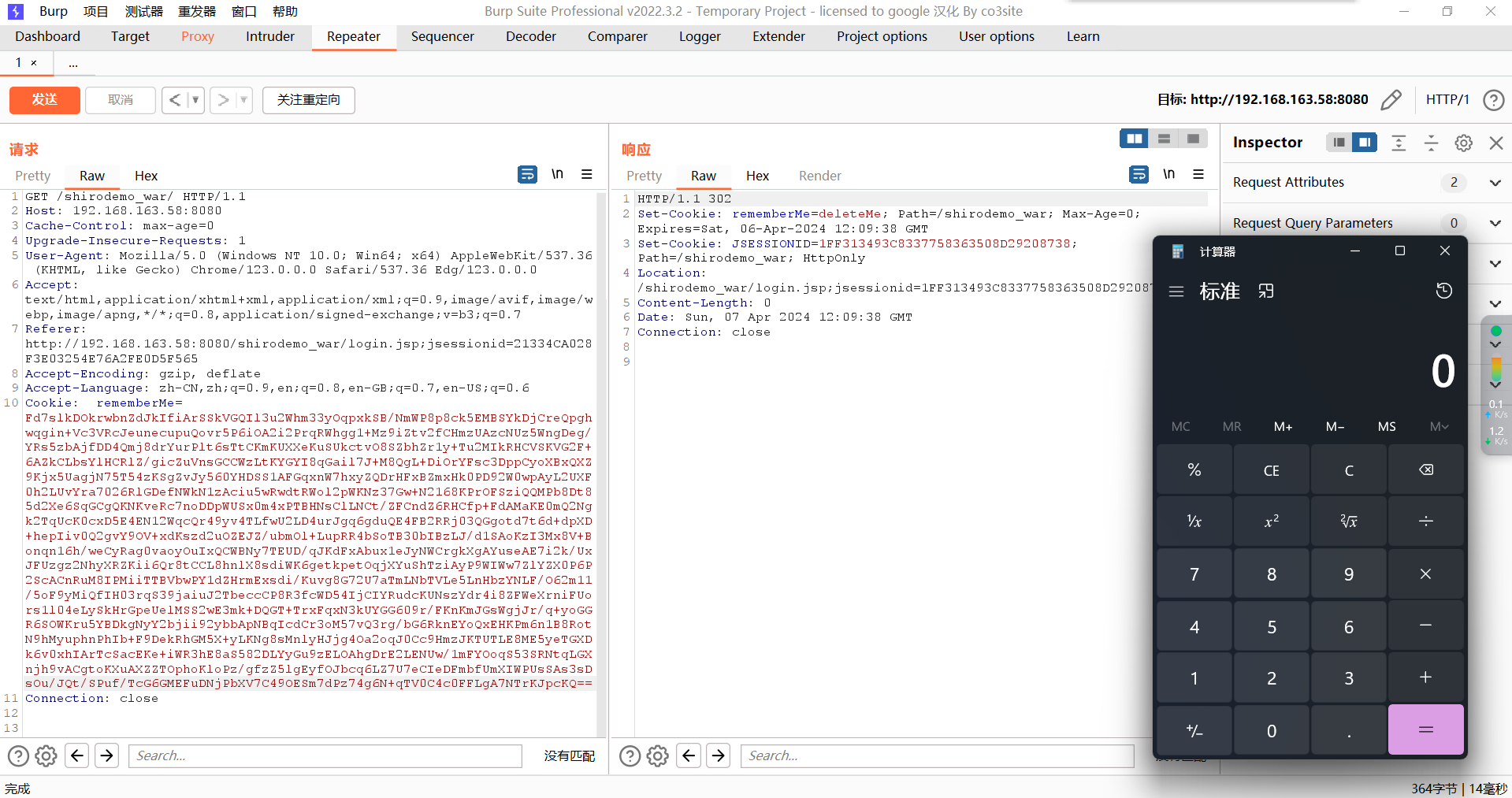Select side-by-side layout view

click(1134, 139)
